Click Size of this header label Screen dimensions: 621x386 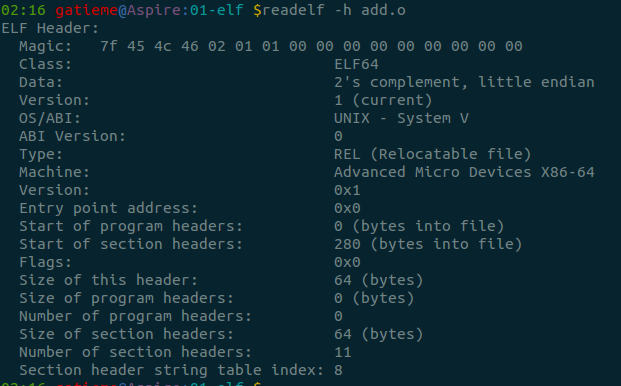tap(108, 280)
